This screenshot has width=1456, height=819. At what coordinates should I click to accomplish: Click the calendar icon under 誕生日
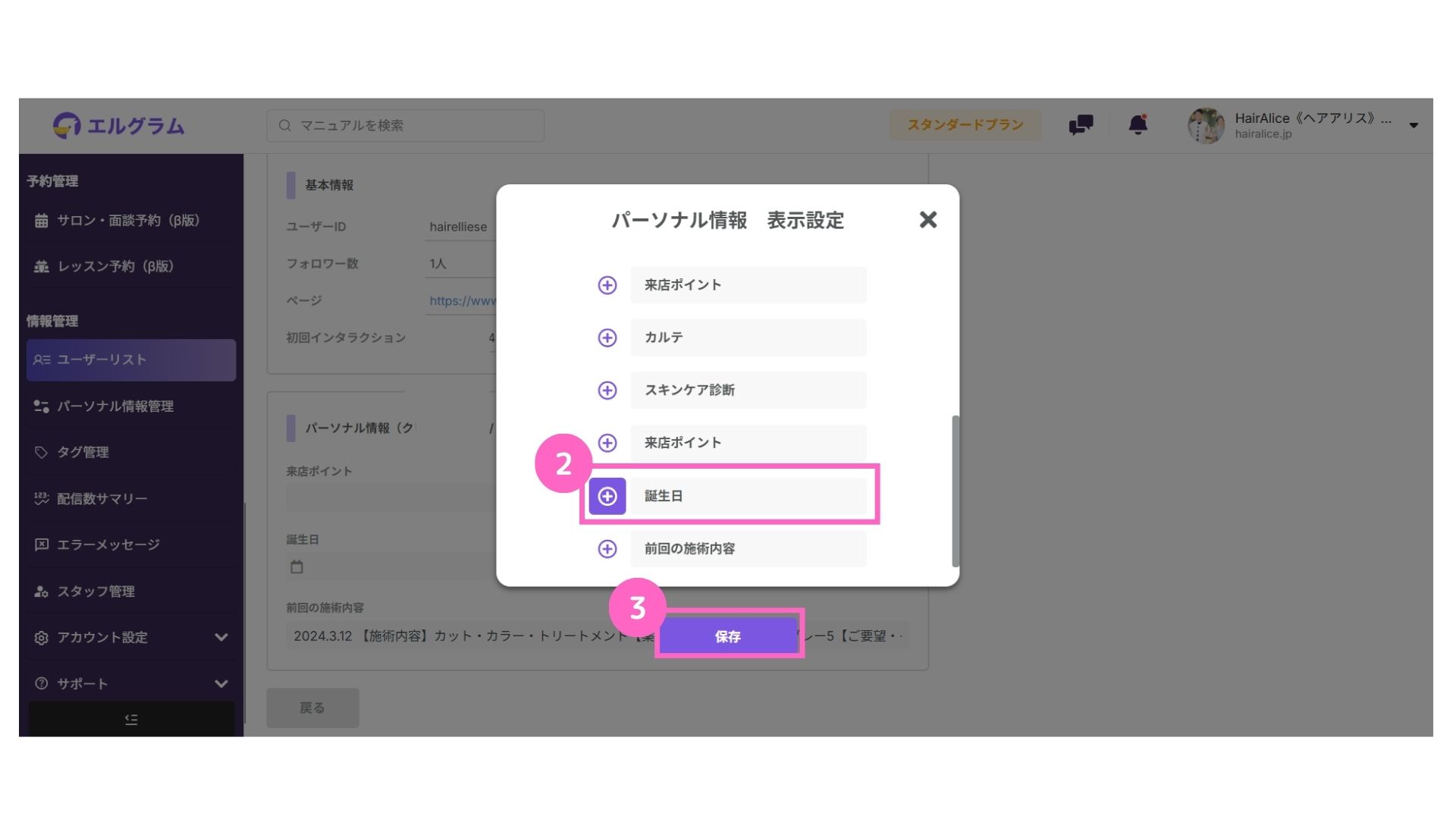(x=297, y=566)
